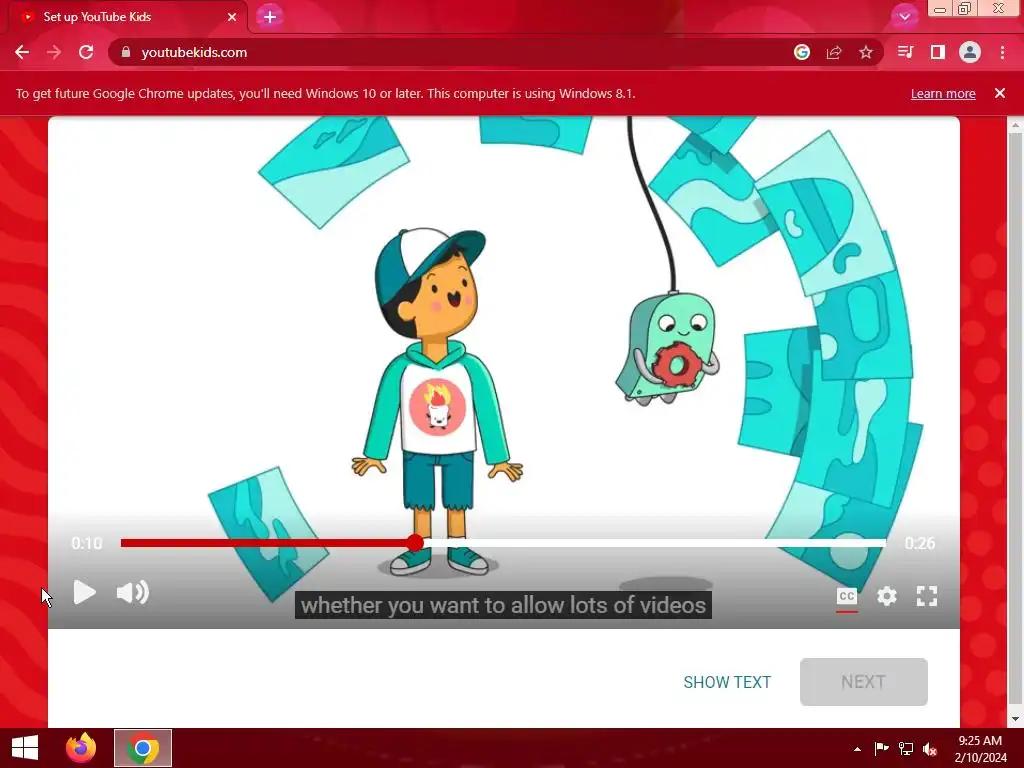
Task: Launch Firefox from the taskbar
Action: pos(81,748)
